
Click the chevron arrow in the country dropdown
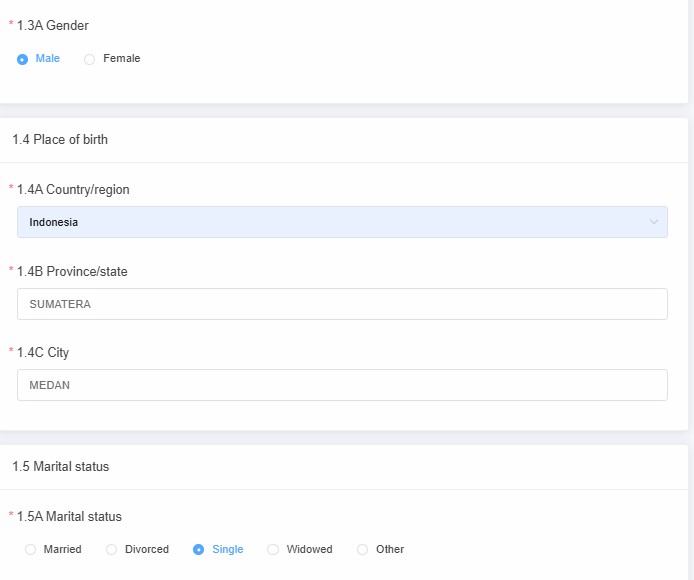(x=654, y=222)
